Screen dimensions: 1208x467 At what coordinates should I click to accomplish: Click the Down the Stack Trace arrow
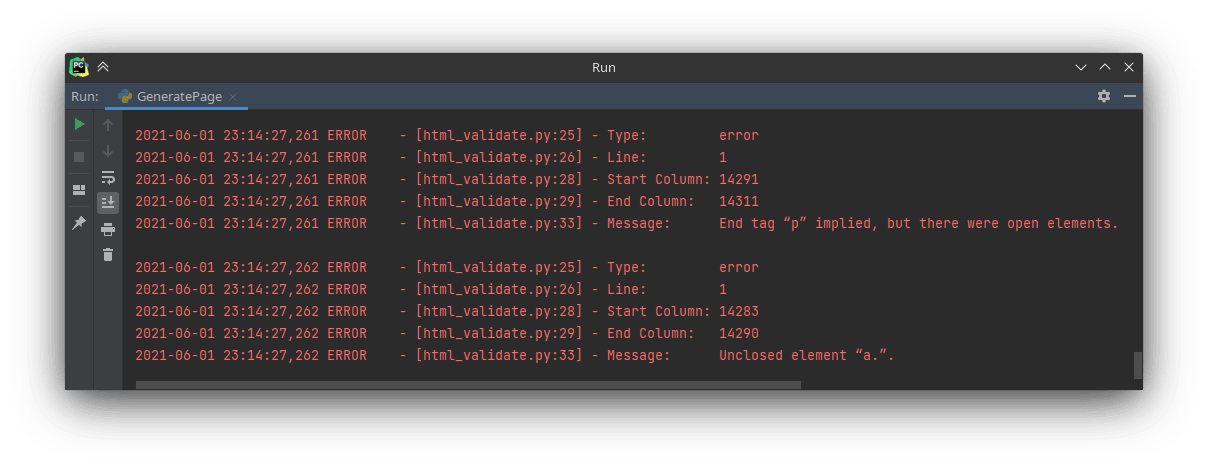[108, 151]
